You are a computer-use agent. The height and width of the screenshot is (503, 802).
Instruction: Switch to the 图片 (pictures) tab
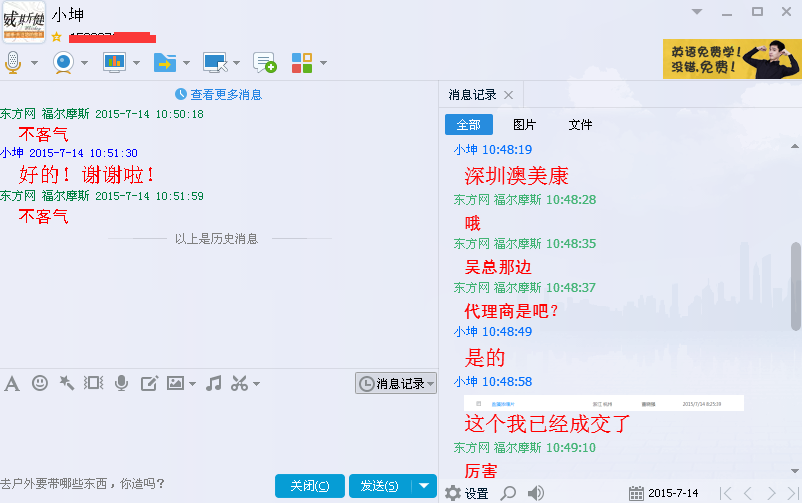point(524,125)
